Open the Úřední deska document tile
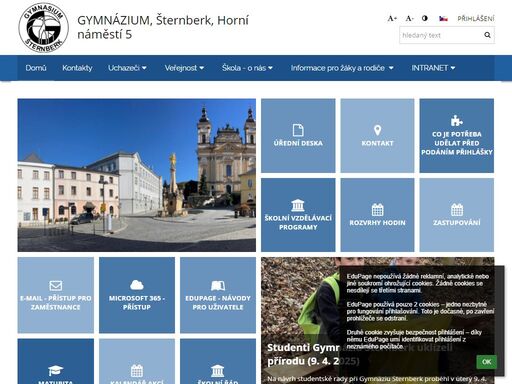 [x=298, y=136]
